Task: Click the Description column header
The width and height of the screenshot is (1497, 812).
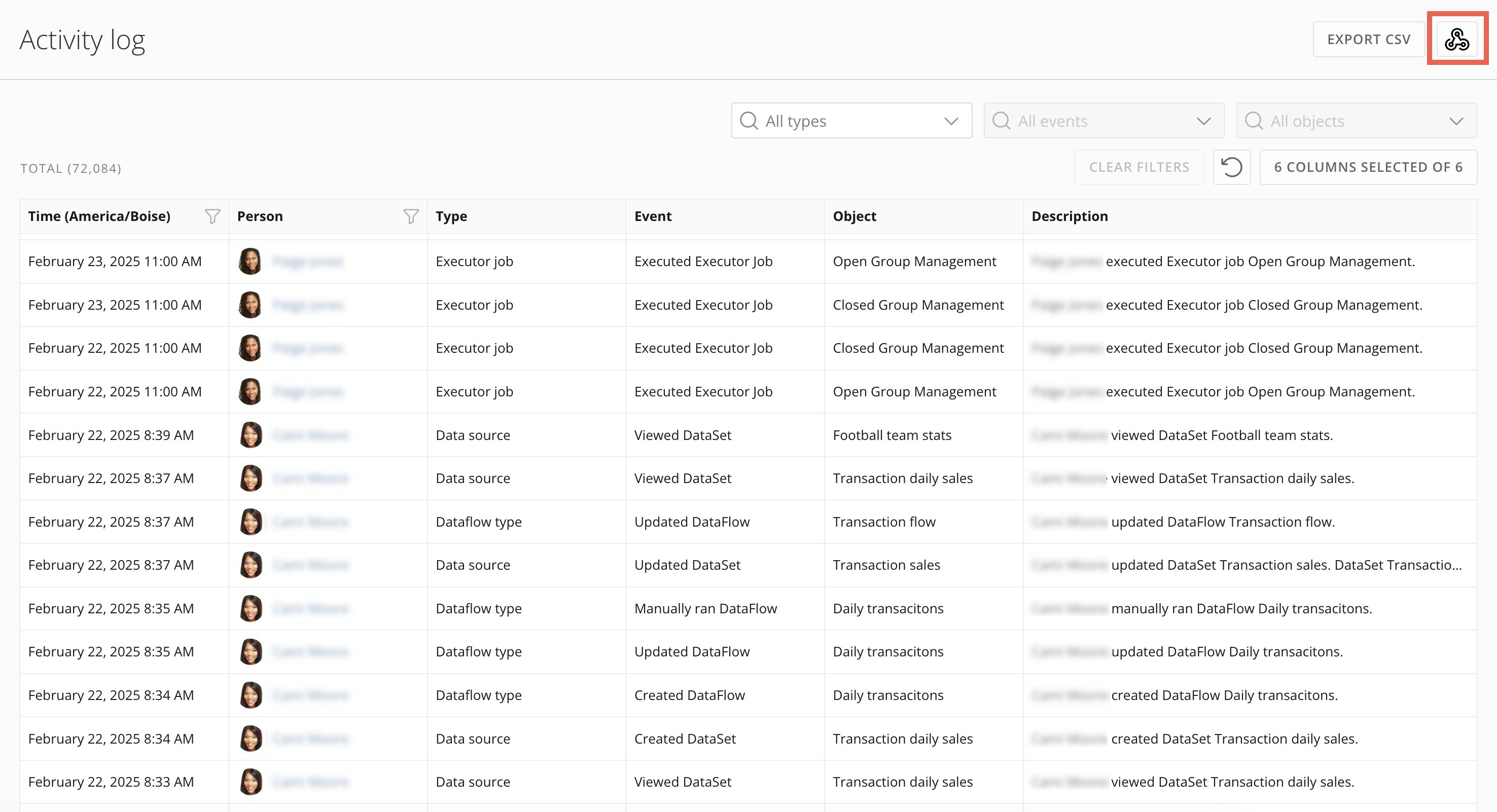Action: pos(1070,216)
